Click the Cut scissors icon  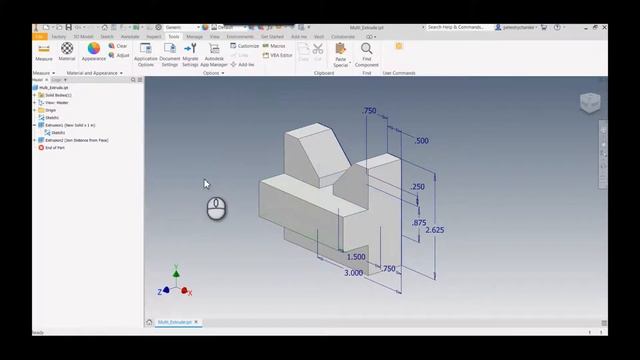click(x=318, y=49)
